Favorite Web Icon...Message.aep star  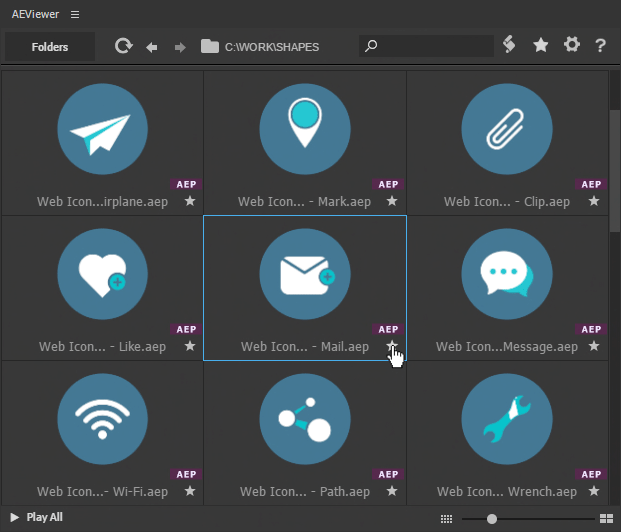pos(594,346)
